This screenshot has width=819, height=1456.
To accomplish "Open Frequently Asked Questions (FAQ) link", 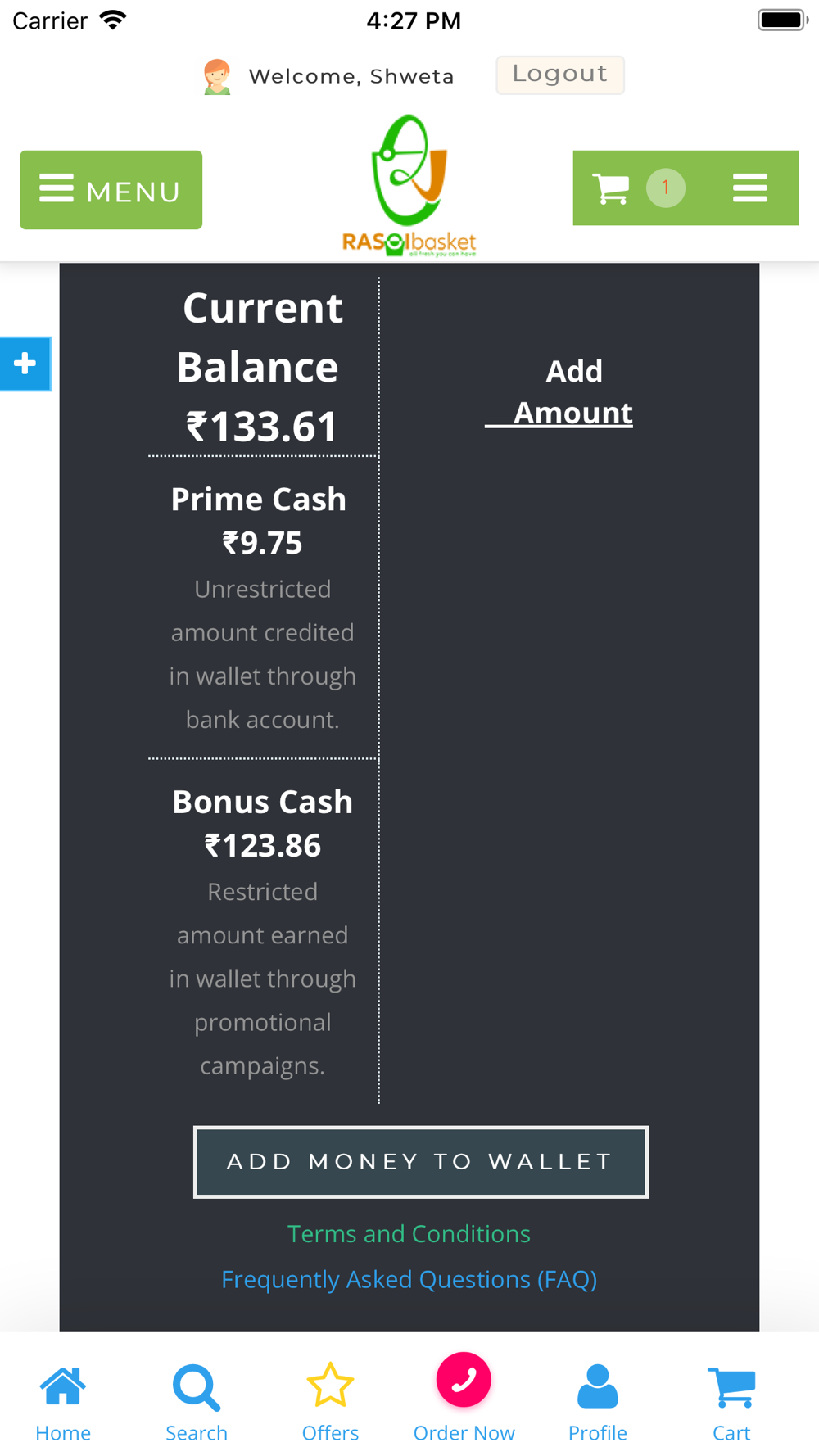I will [x=409, y=1279].
